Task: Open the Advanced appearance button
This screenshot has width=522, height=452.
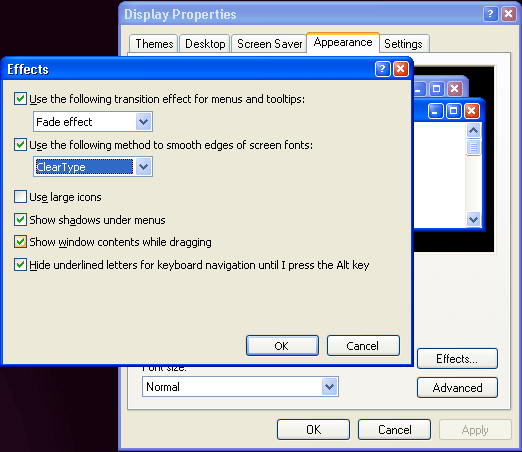Action: pos(457,388)
